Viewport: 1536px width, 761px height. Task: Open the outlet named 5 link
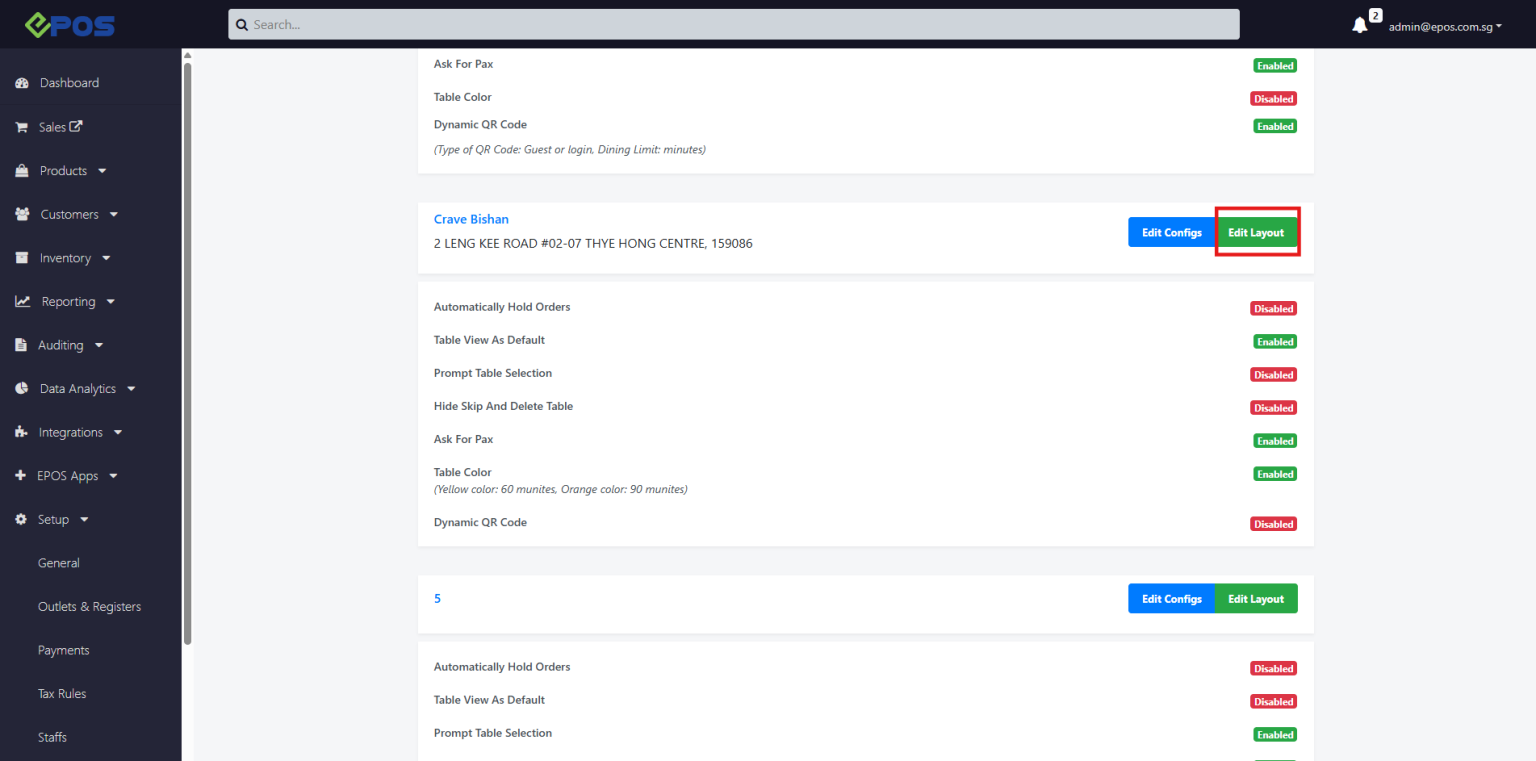point(437,599)
